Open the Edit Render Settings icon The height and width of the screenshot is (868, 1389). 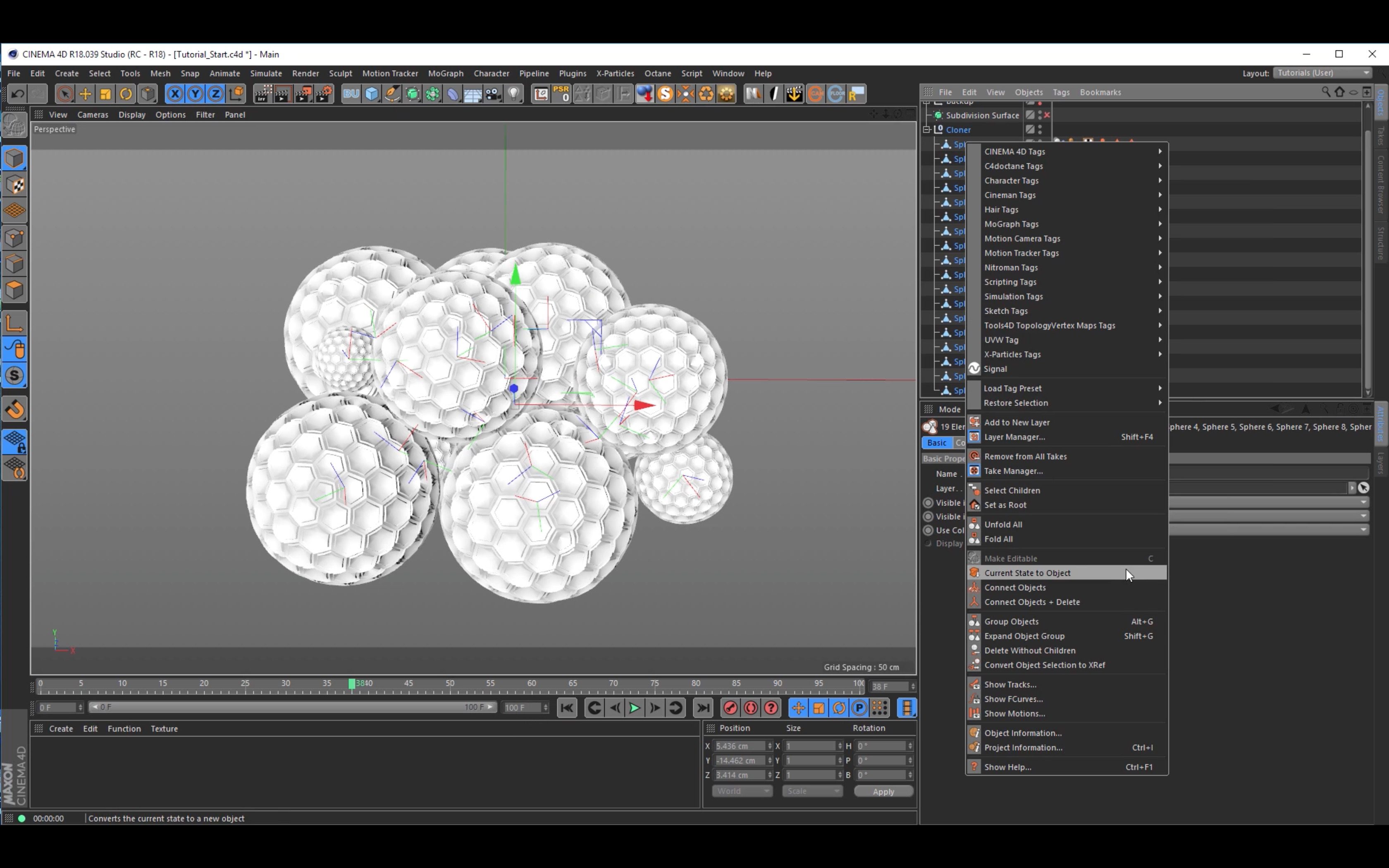(324, 93)
